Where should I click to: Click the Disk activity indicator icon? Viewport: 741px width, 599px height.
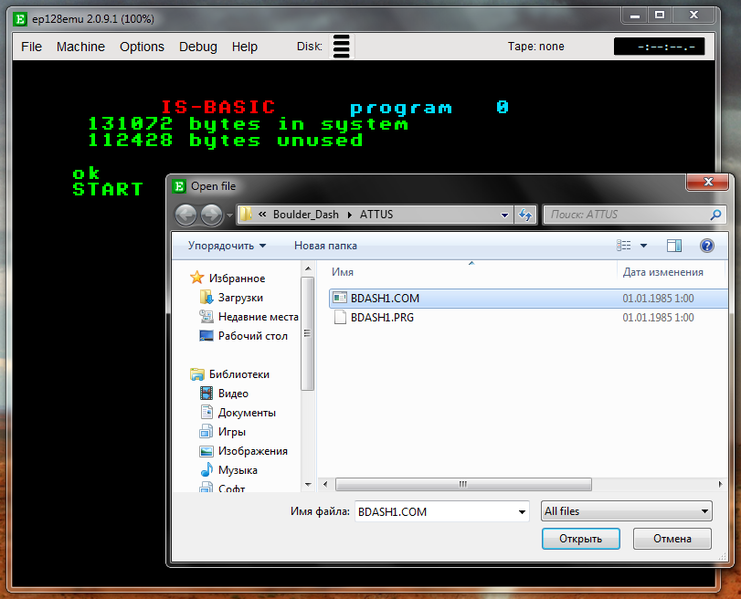pos(341,46)
